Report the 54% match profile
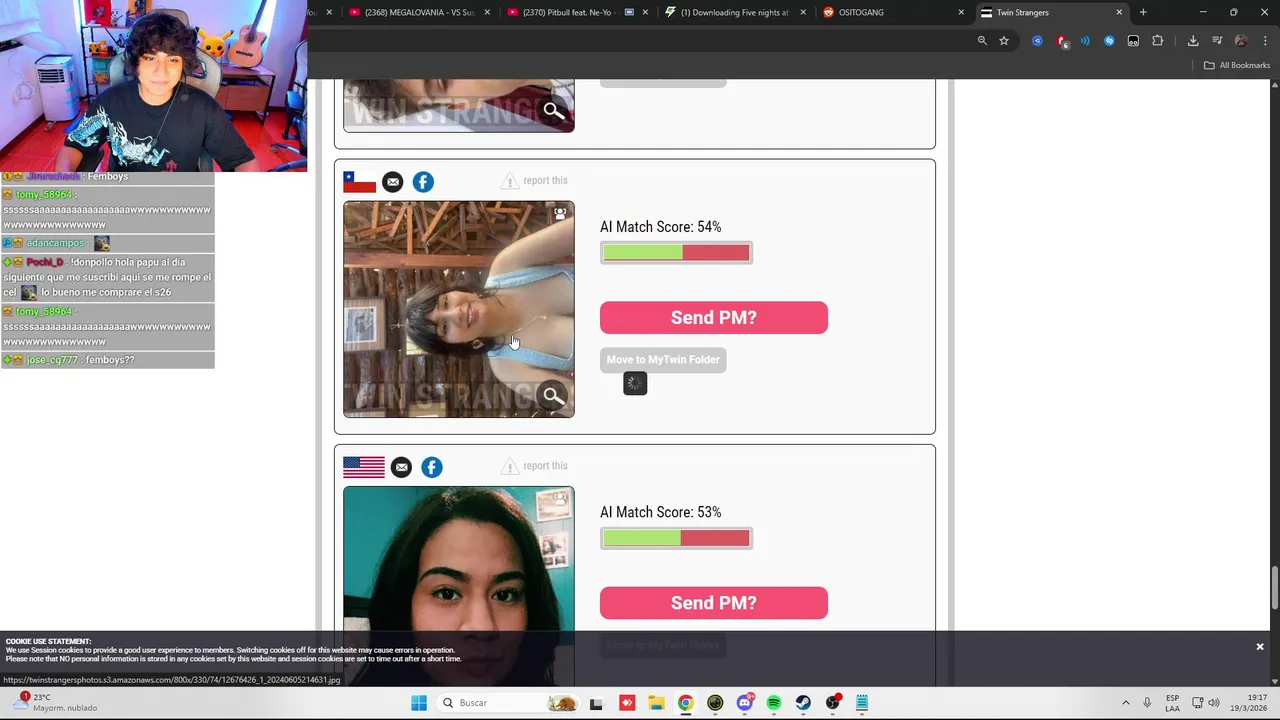This screenshot has height=720, width=1280. 534,181
